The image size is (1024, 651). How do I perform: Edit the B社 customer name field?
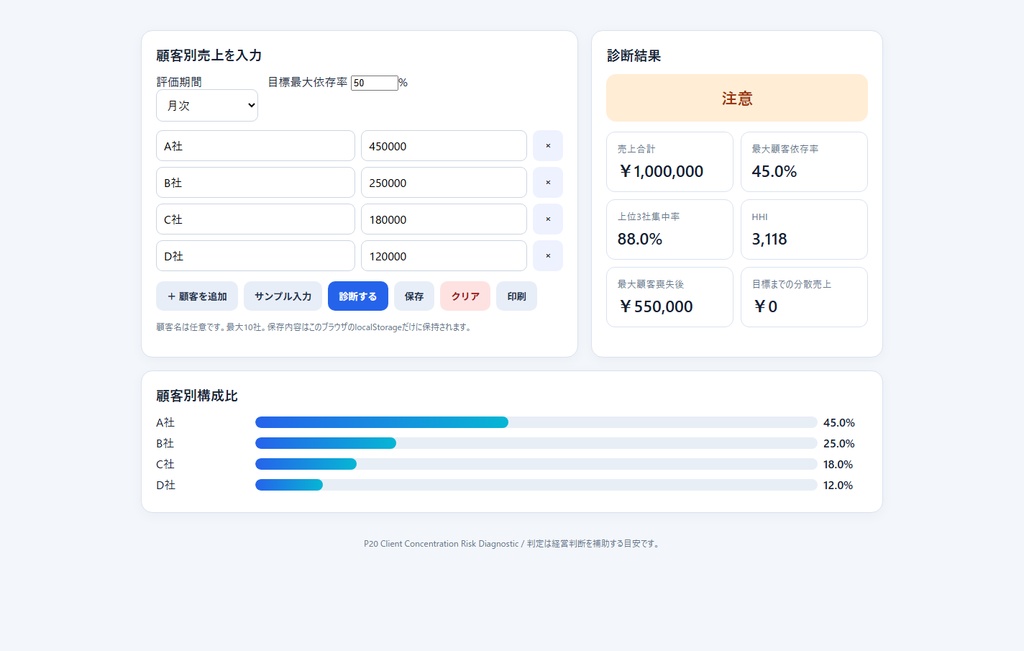pos(255,182)
